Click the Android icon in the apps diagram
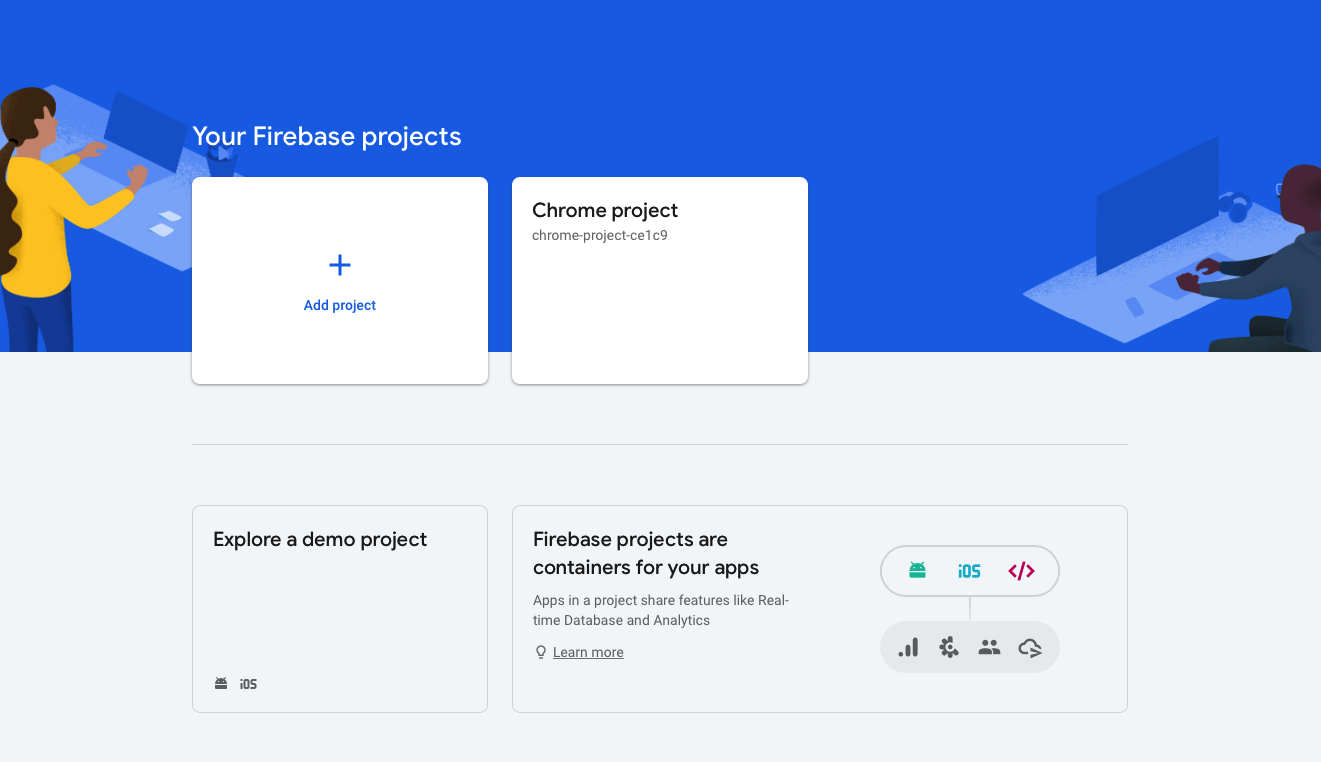This screenshot has height=762, width=1321. pyautogui.click(x=917, y=571)
